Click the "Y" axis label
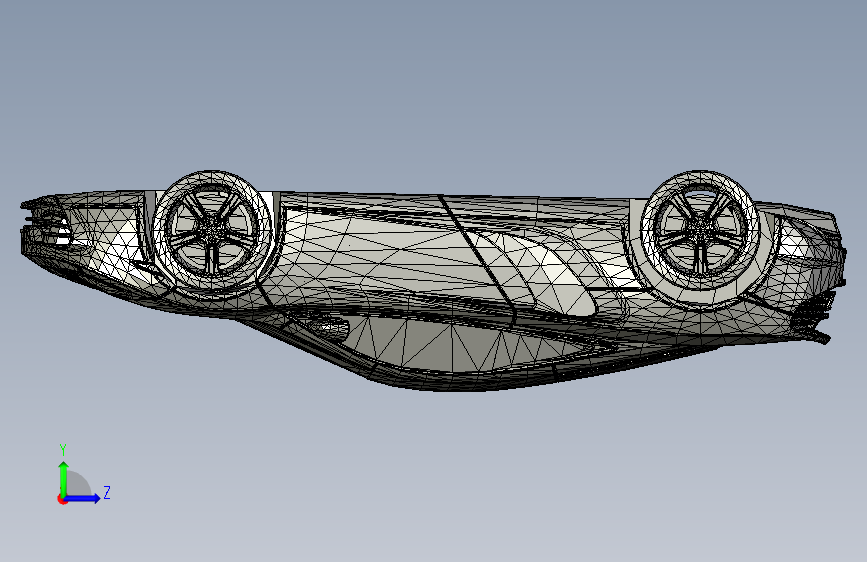 point(63,450)
